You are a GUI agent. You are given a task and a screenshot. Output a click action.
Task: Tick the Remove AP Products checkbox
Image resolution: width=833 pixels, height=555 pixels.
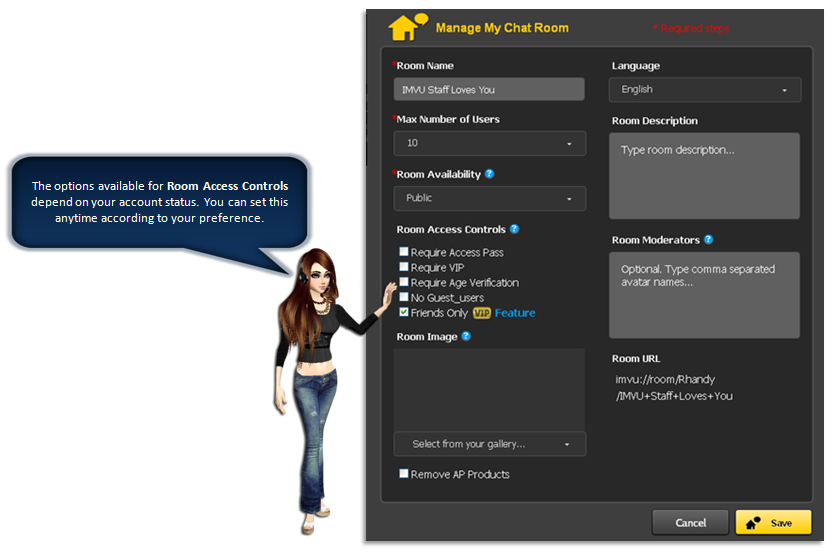tap(404, 474)
